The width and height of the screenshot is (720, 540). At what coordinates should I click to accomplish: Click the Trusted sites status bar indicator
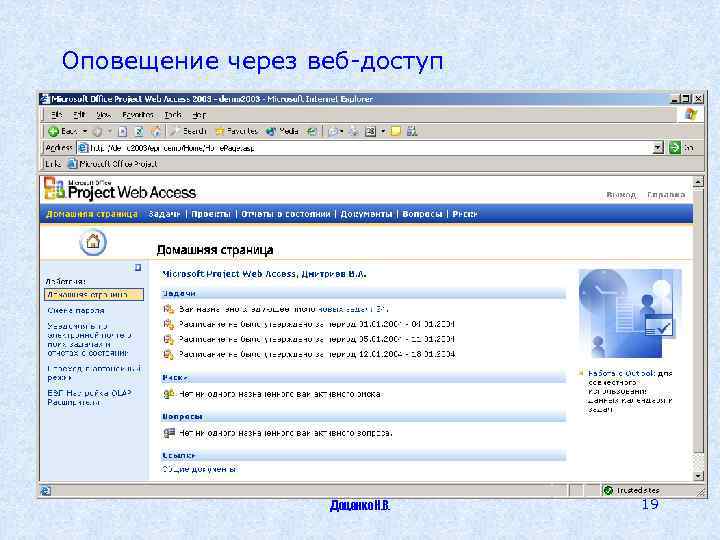(x=632, y=490)
